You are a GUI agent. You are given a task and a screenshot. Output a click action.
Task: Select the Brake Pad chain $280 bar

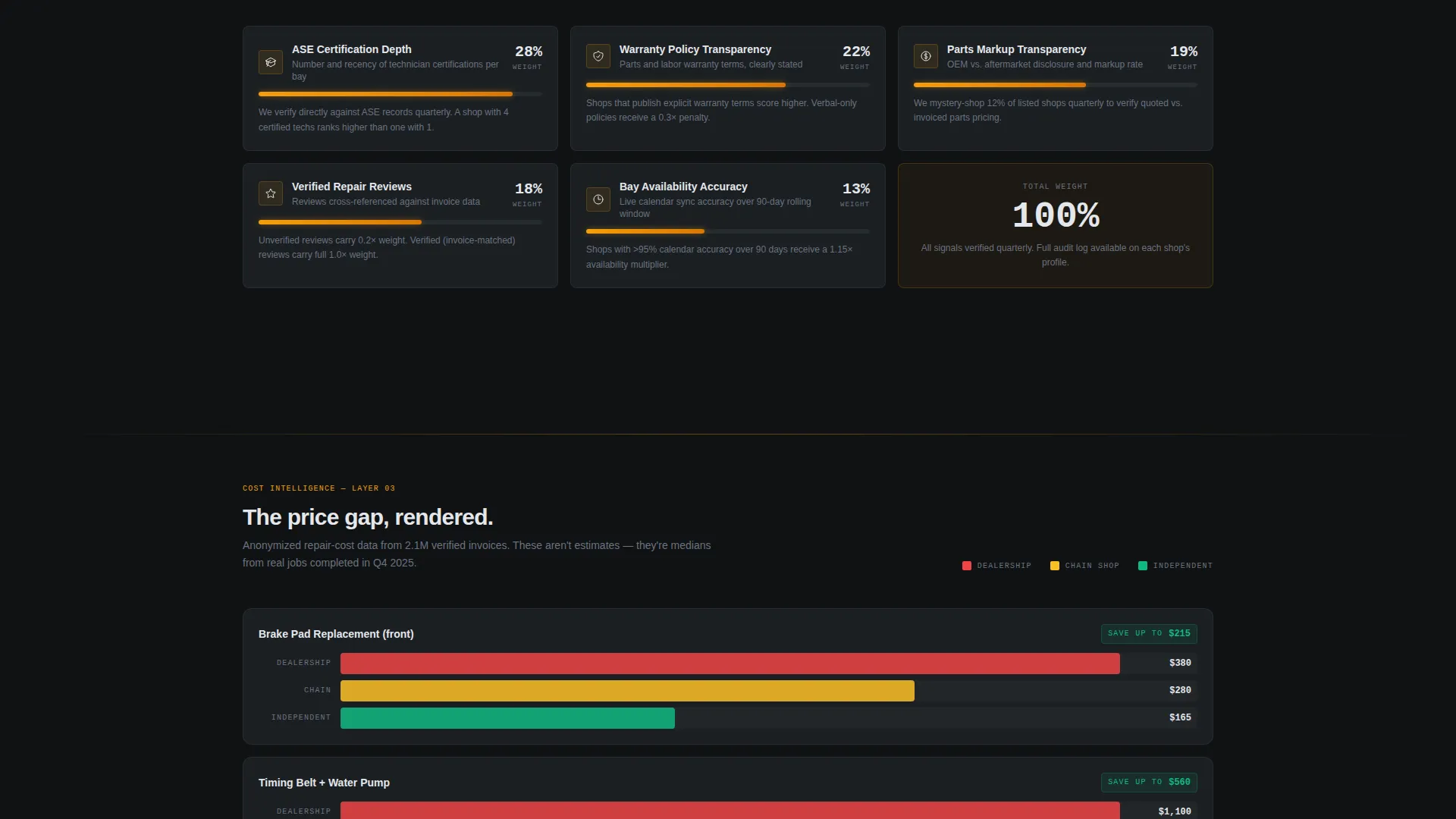pos(627,691)
